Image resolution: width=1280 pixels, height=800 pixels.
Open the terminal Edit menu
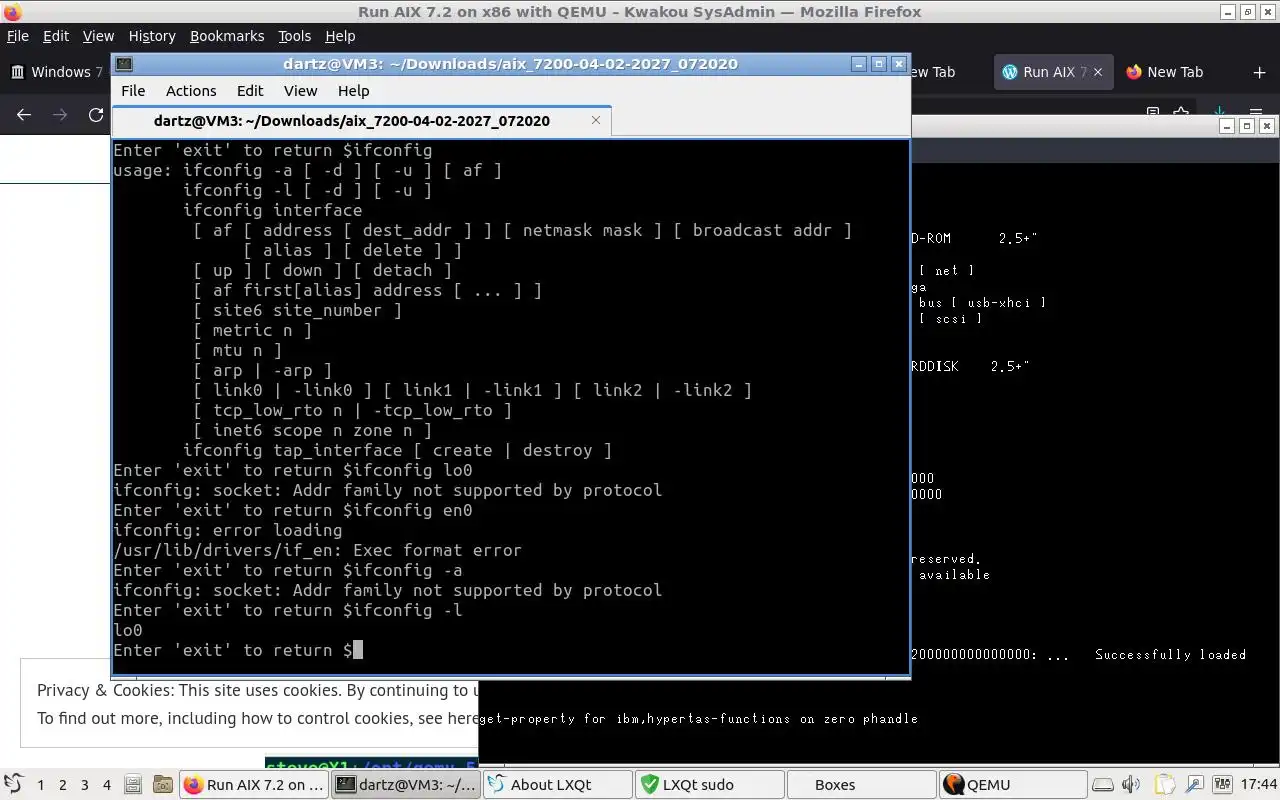tap(250, 90)
